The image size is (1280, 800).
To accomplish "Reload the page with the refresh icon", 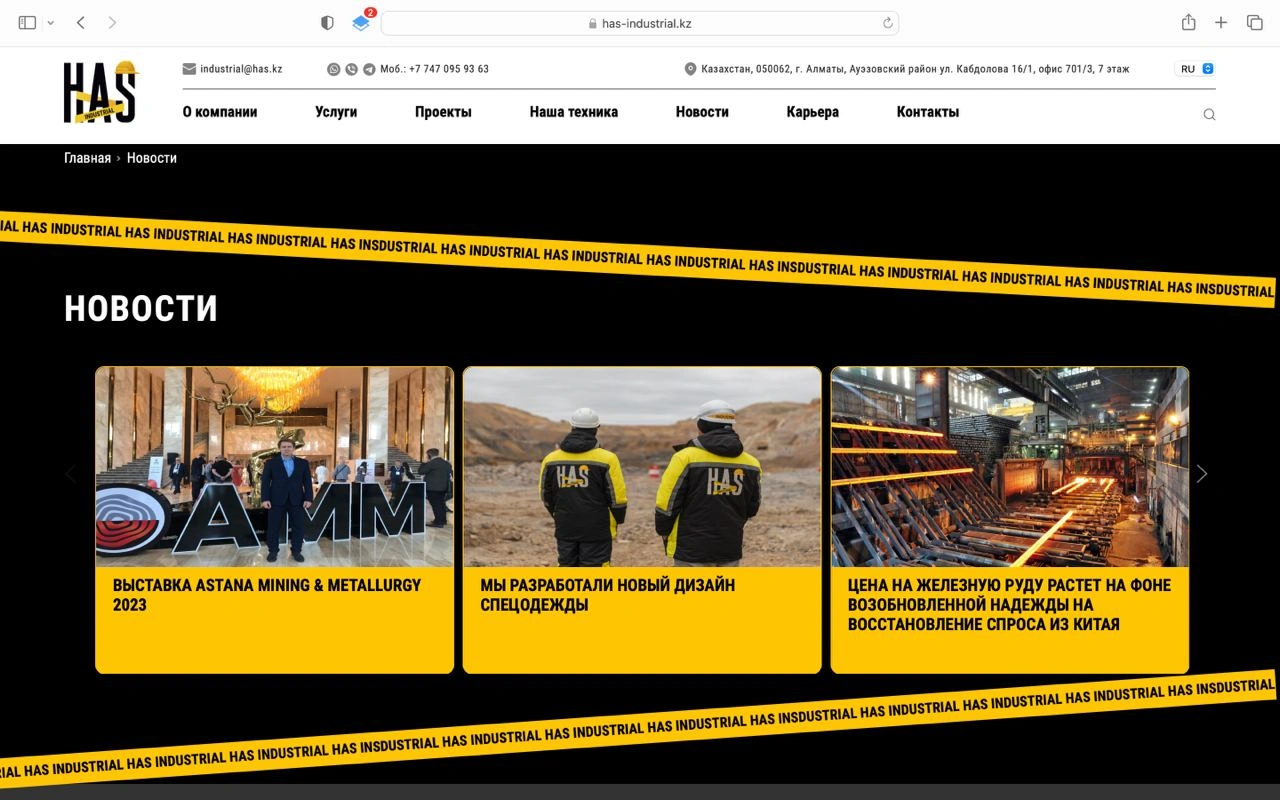I will click(x=887, y=23).
